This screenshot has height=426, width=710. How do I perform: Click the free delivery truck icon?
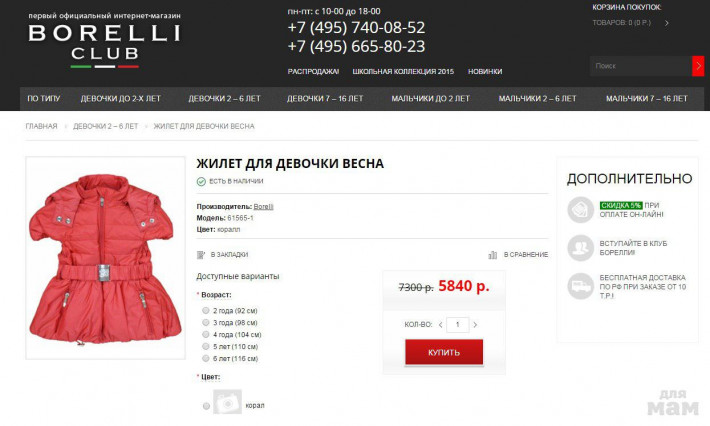[580, 286]
